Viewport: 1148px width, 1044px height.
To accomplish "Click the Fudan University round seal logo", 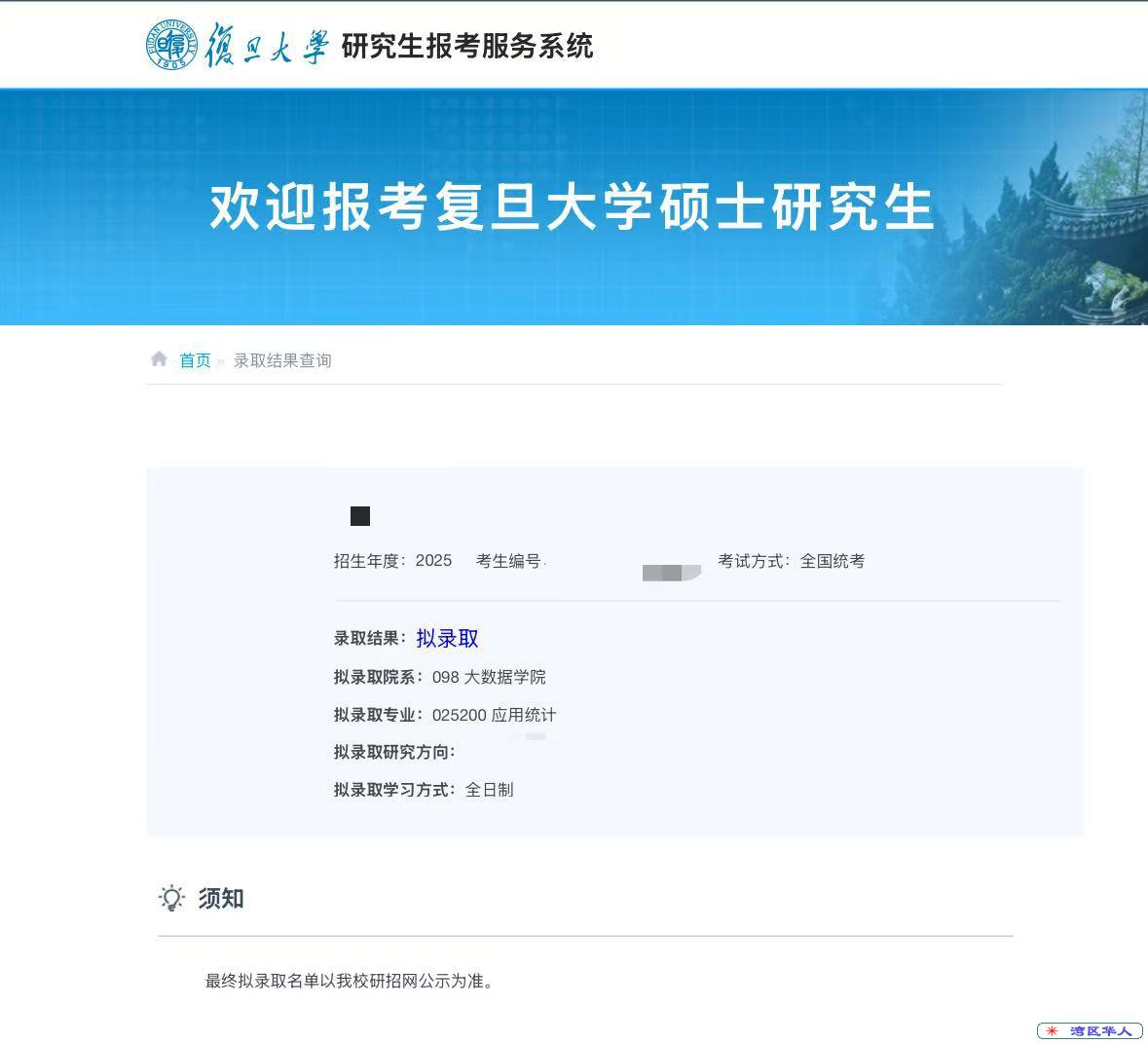I will (171, 45).
